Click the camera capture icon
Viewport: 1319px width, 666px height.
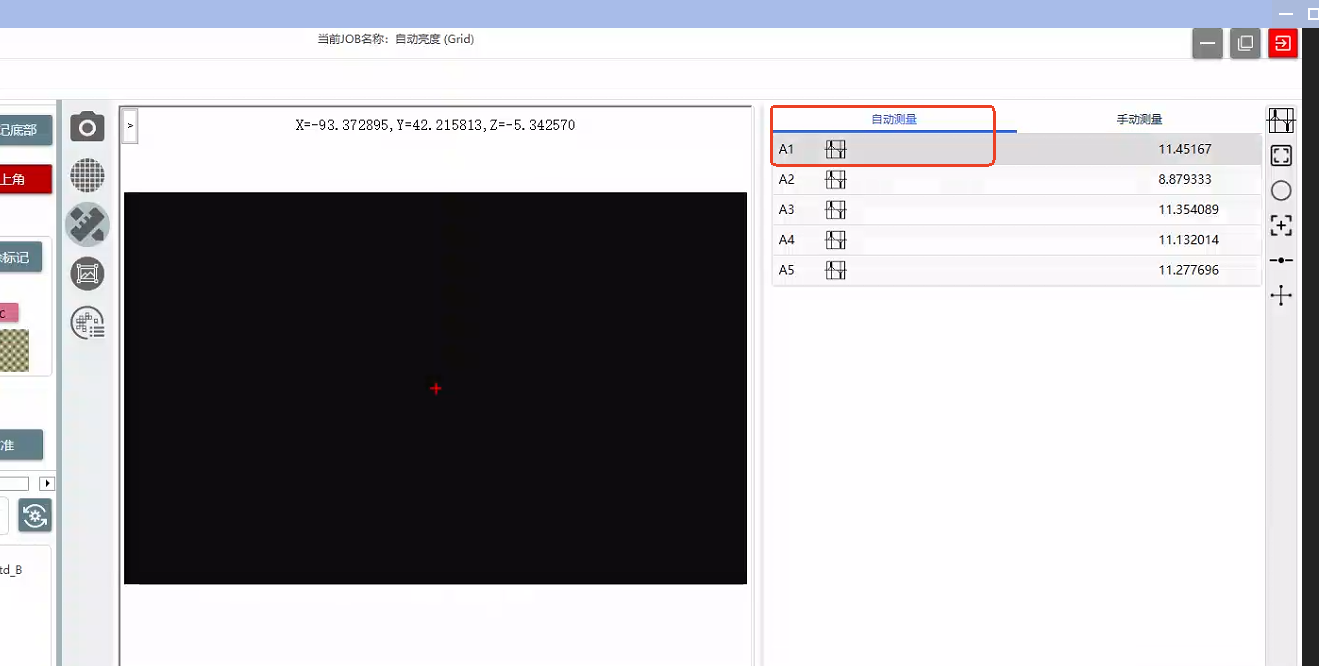point(87,127)
